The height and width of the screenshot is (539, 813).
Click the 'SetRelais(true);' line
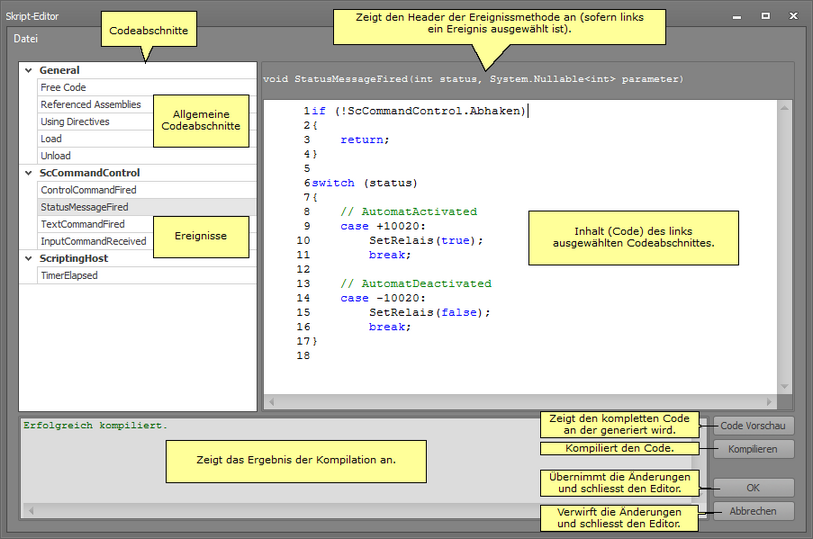[x=426, y=240]
